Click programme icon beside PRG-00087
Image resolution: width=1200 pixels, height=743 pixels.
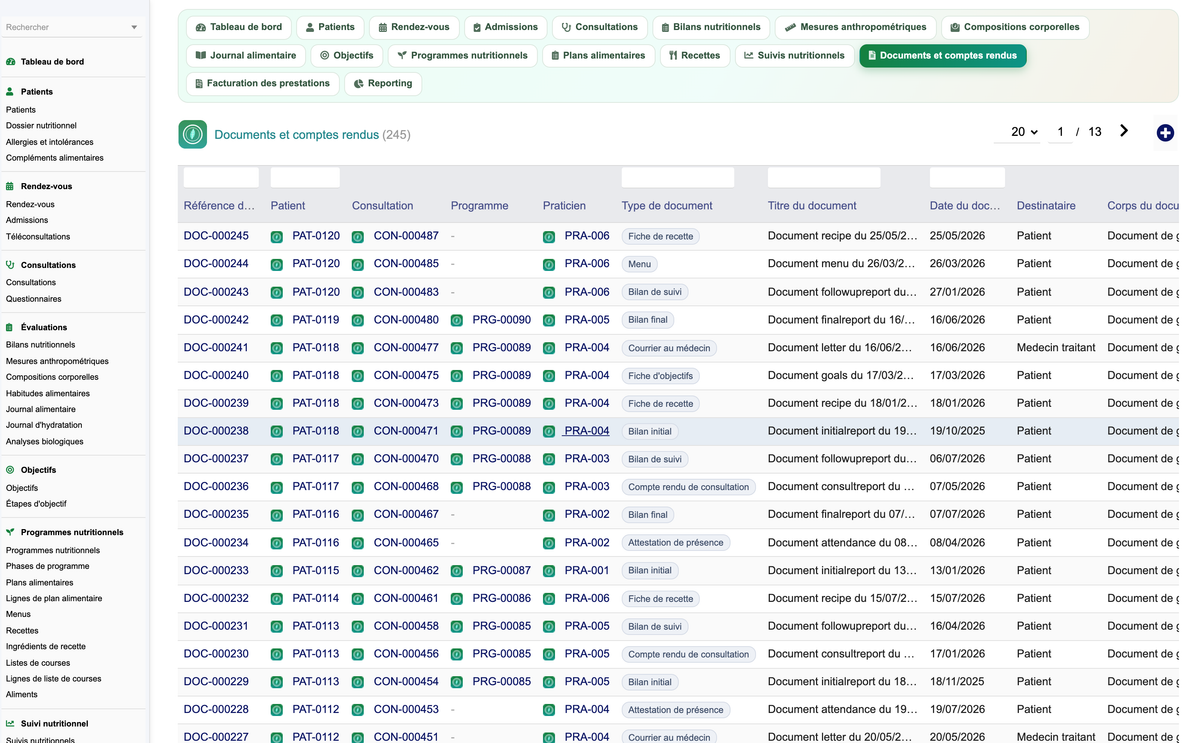457,571
